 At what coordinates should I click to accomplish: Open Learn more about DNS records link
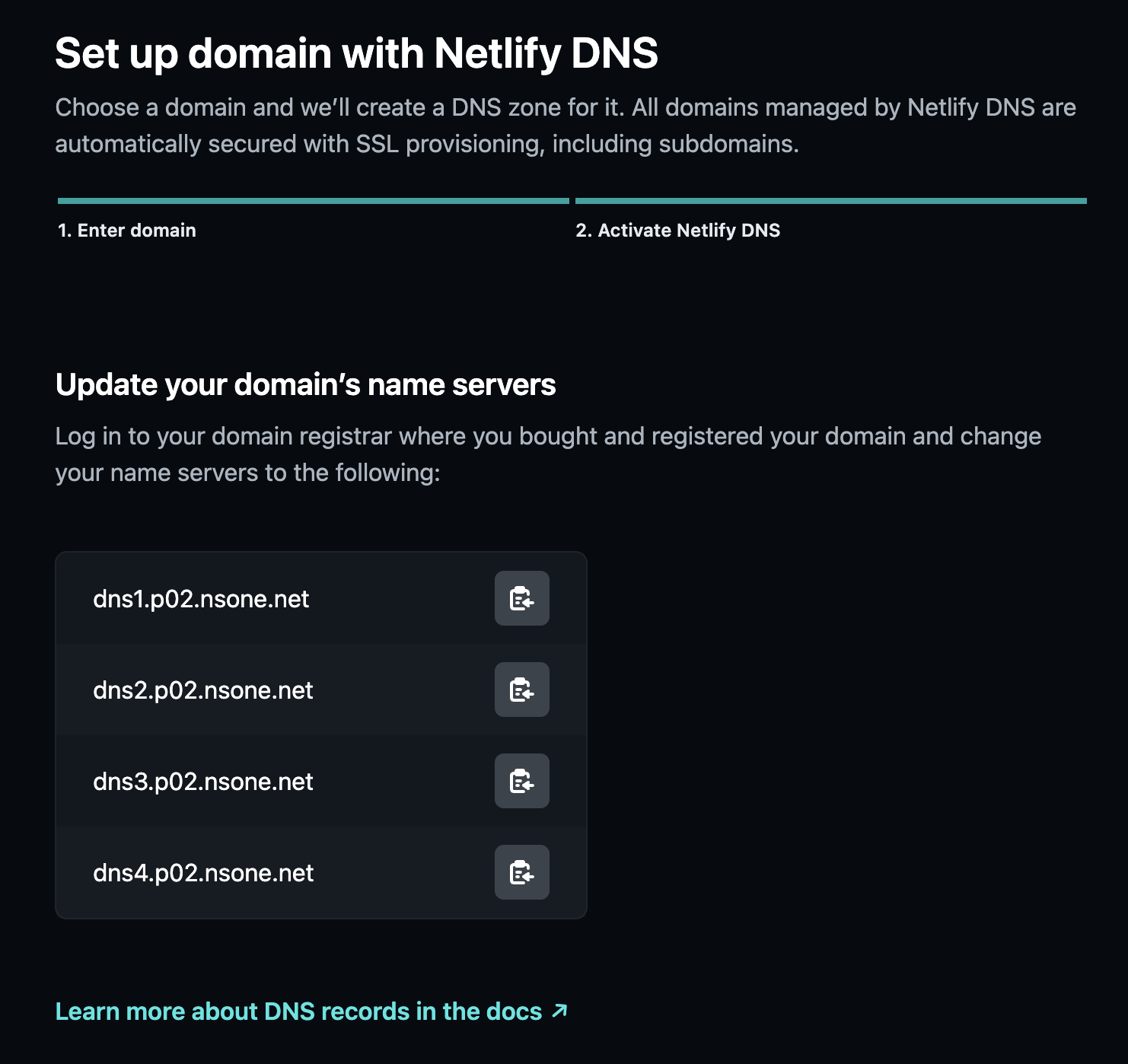[298, 1011]
